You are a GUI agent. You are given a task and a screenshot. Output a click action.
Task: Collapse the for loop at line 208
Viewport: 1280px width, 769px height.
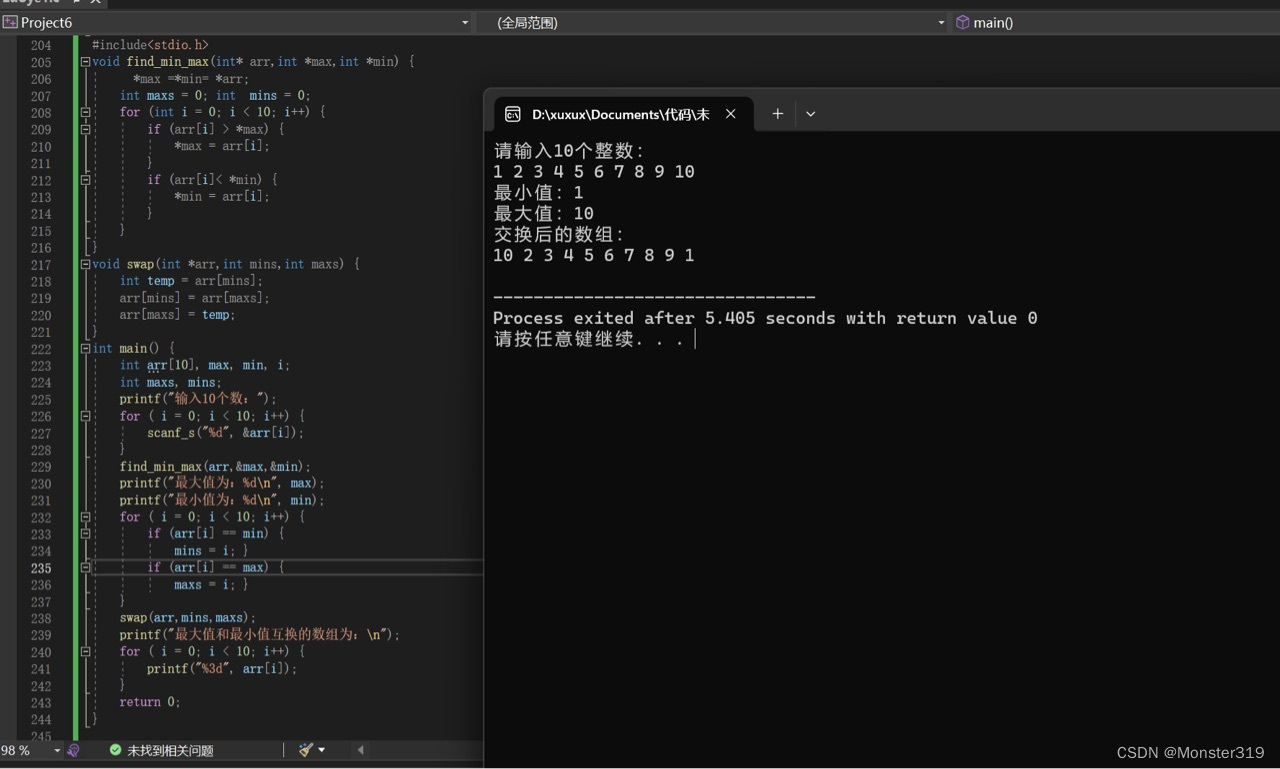pos(86,112)
